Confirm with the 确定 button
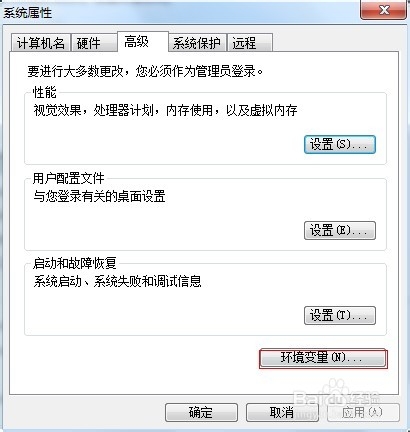The image size is (410, 432). pyautogui.click(x=201, y=413)
